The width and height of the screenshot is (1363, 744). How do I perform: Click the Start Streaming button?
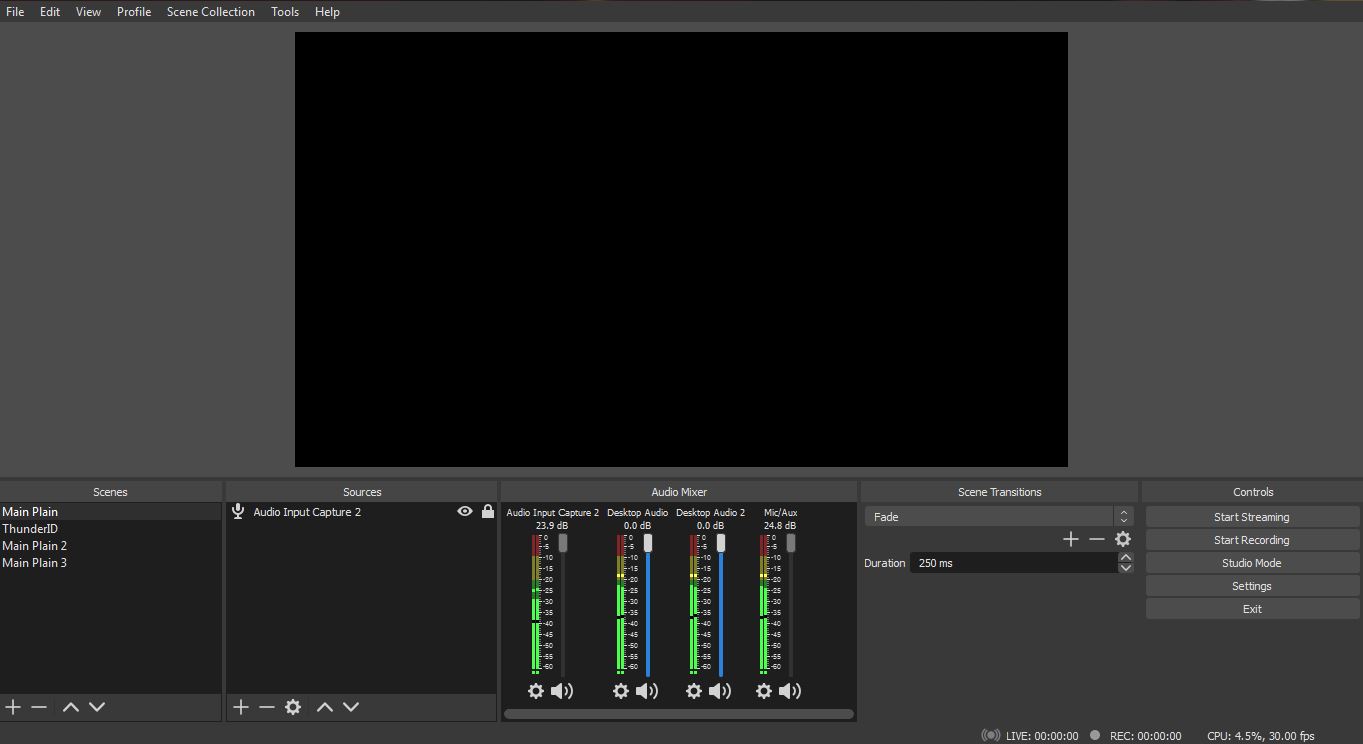(1251, 516)
